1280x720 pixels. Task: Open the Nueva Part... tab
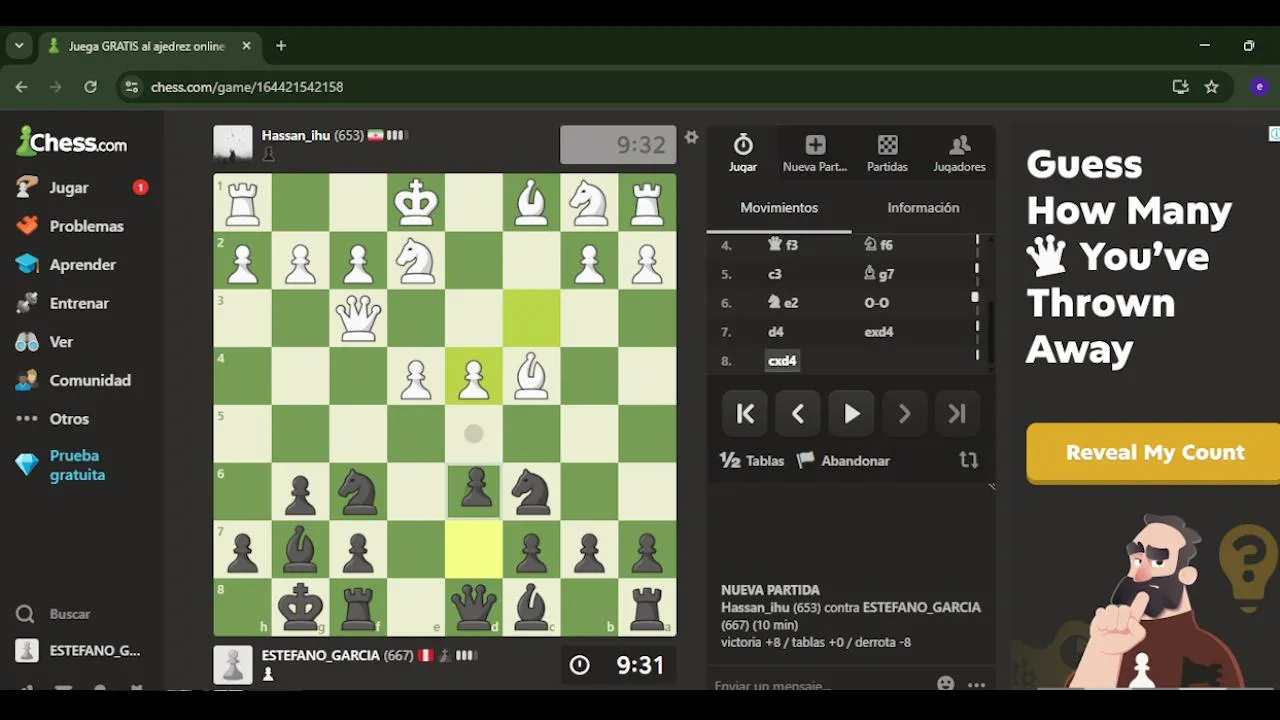coord(815,153)
